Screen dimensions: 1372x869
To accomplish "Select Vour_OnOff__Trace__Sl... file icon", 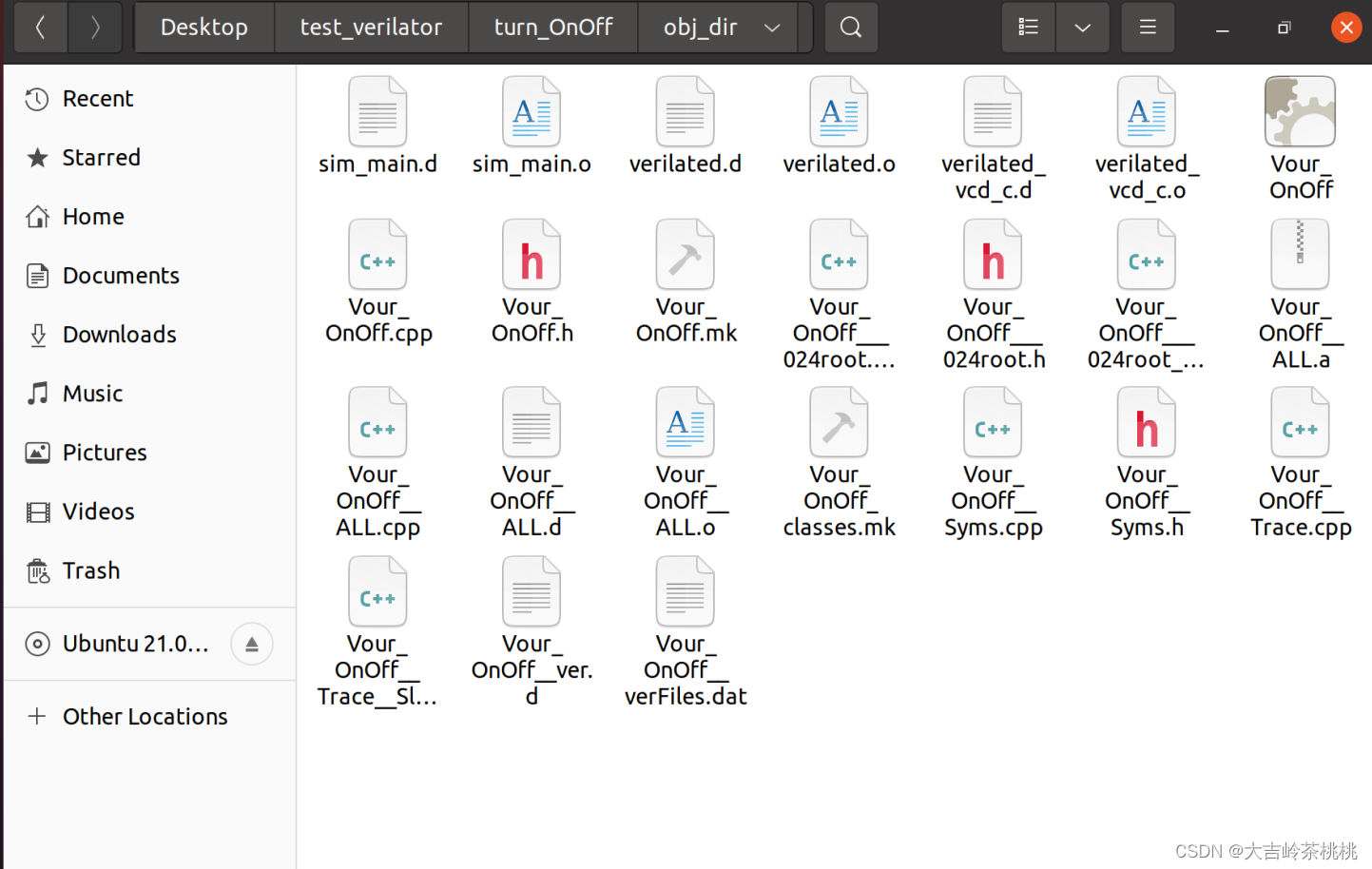I will [x=377, y=591].
